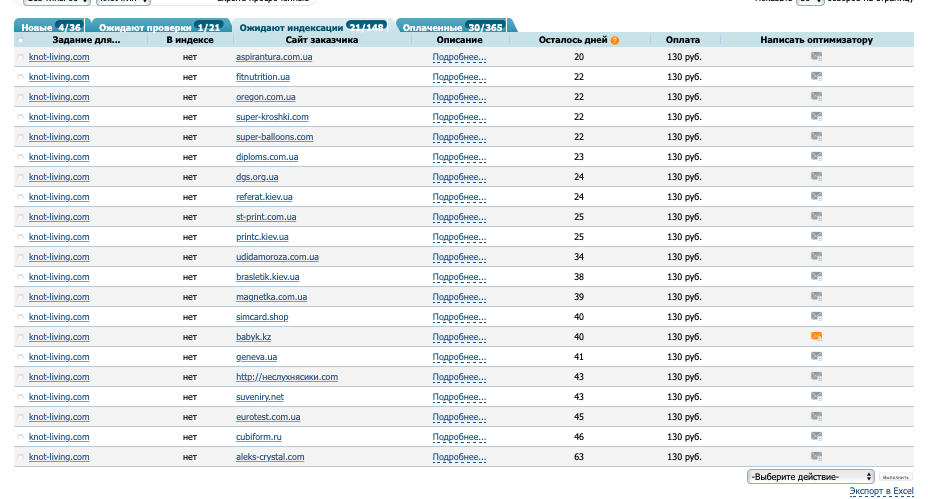Message optimizer for eurotest.com.ua row
Viewport: 928px width, 499px height.
click(816, 417)
